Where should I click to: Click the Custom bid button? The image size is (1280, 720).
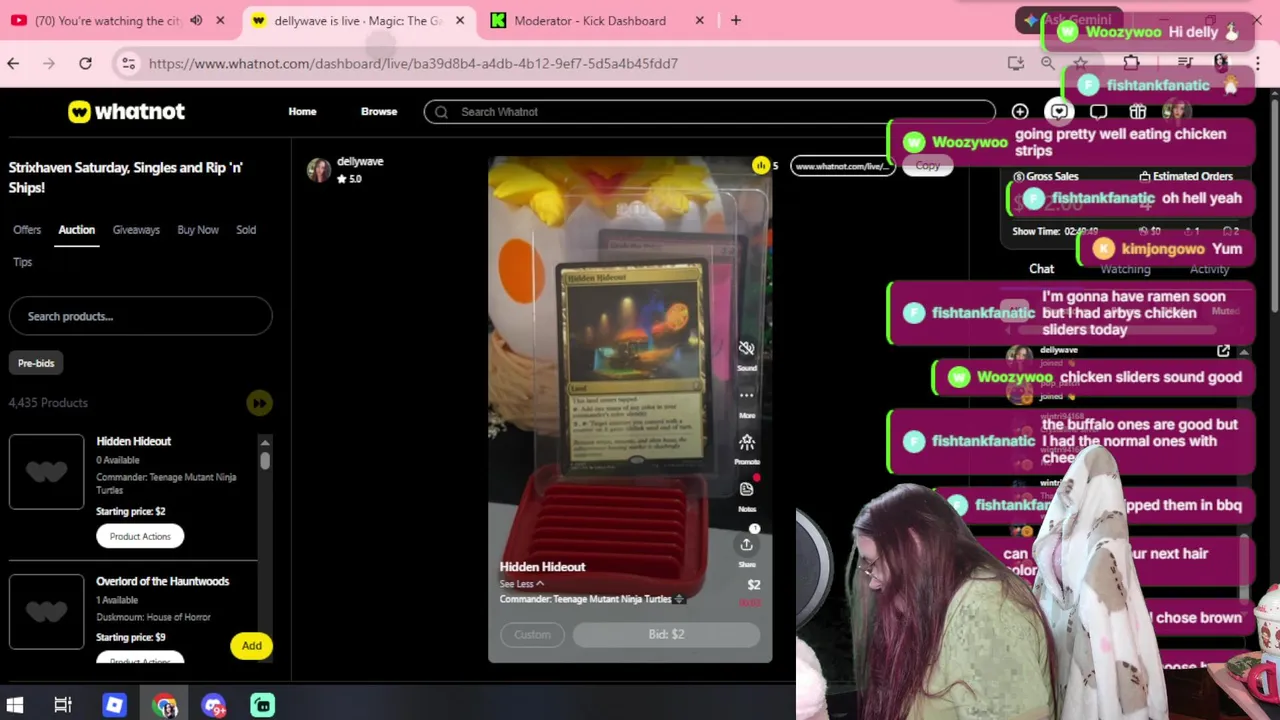[532, 634]
